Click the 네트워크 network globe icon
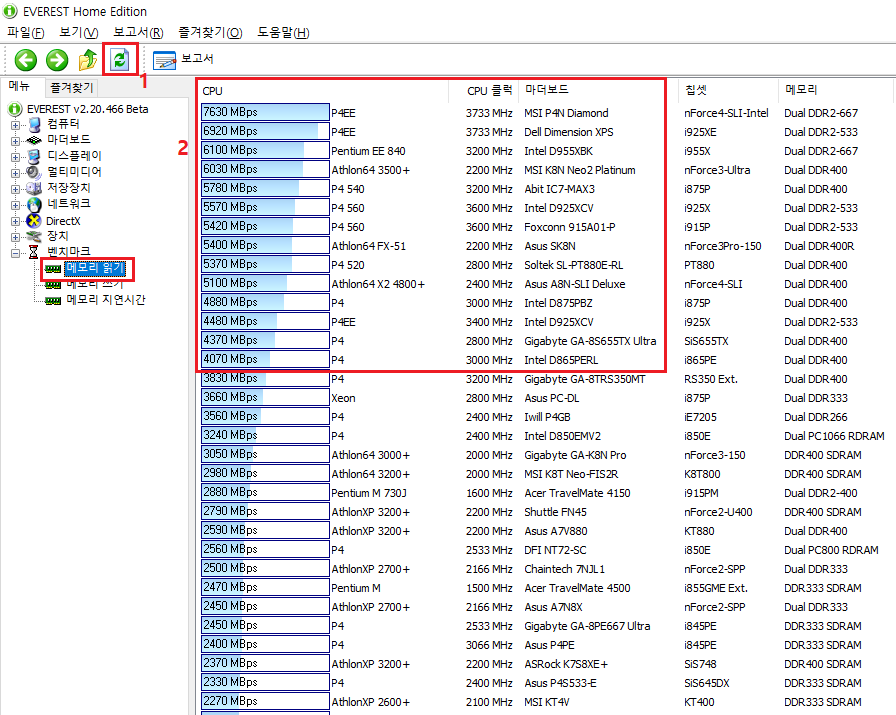Image resolution: width=896 pixels, height=715 pixels. click(34, 204)
